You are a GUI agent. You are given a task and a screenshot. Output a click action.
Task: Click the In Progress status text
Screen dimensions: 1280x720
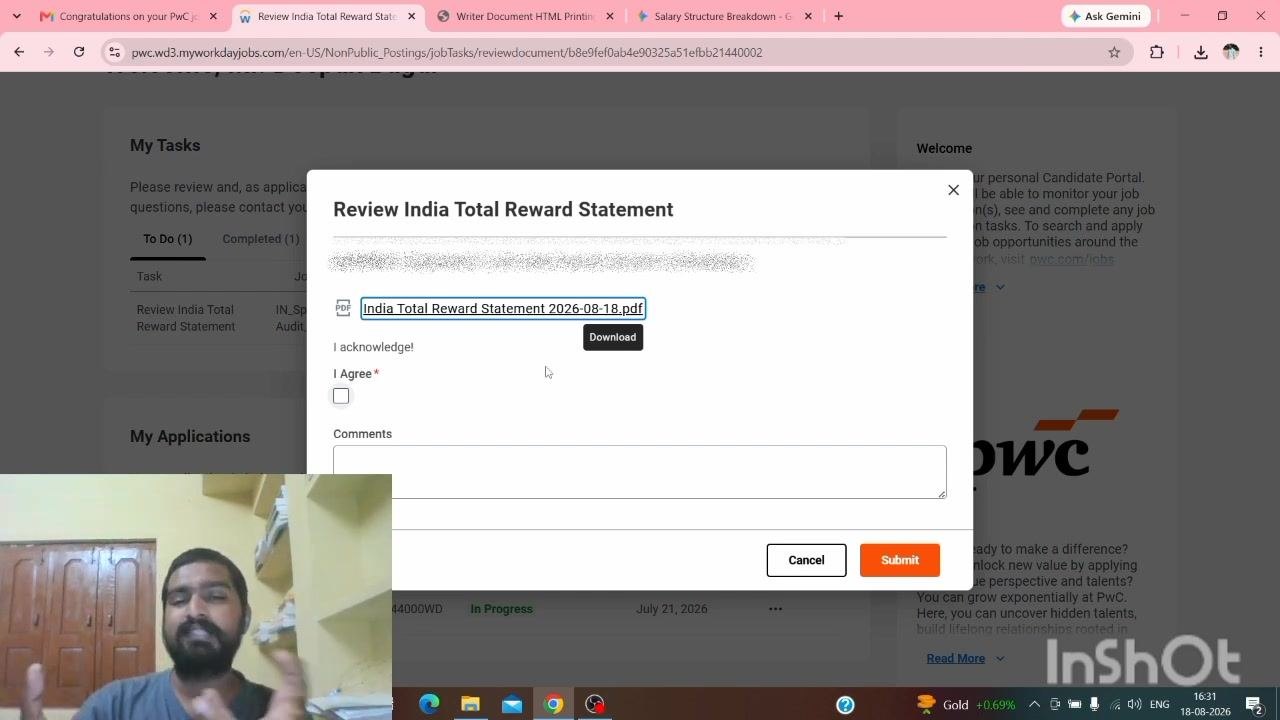[x=501, y=608]
